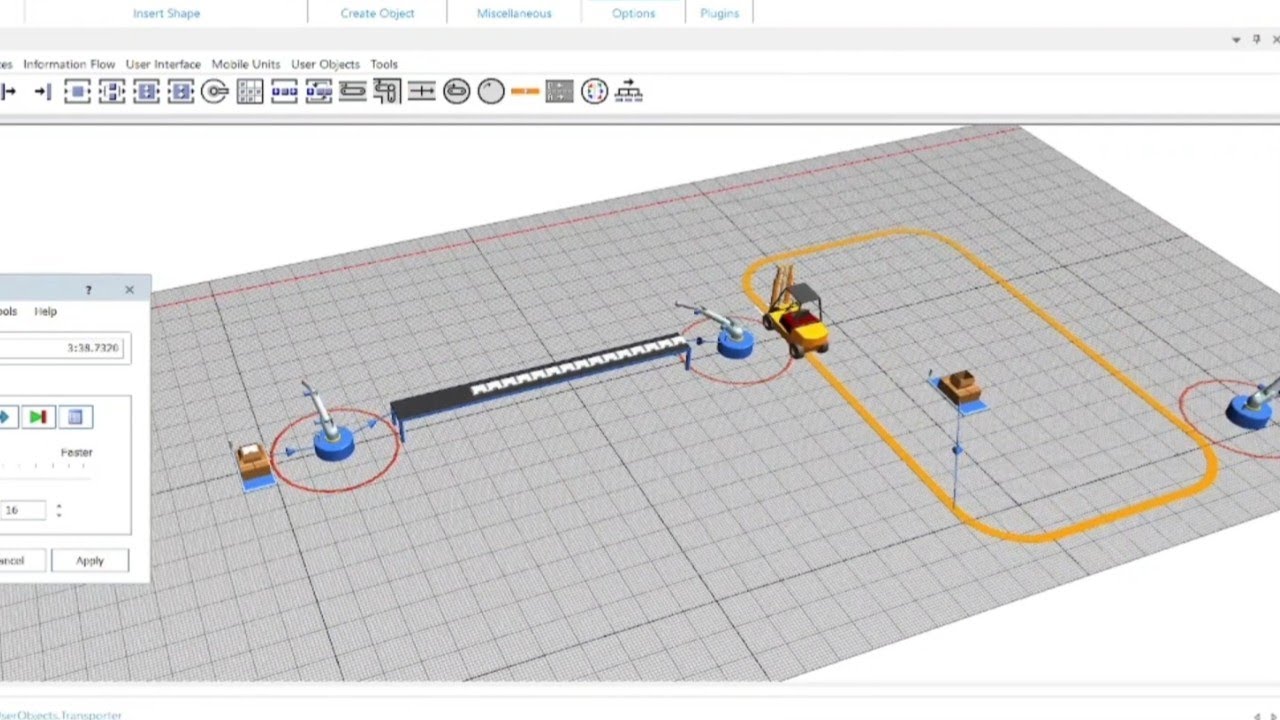Click the simulation time field 3:38.7320
Screen dimensions: 1280x720
point(64,348)
